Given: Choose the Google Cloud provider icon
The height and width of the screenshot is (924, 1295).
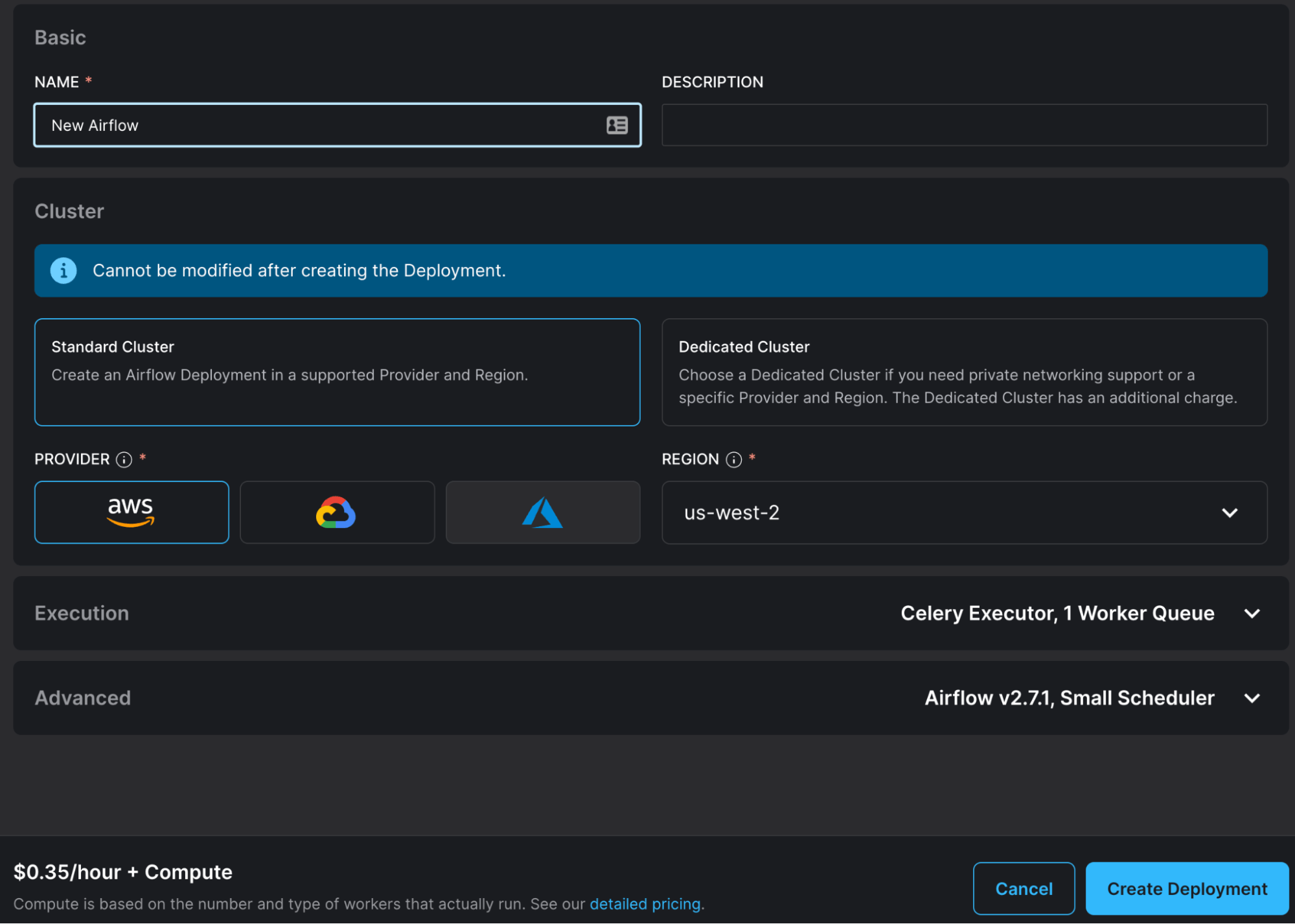Looking at the screenshot, I should (336, 512).
